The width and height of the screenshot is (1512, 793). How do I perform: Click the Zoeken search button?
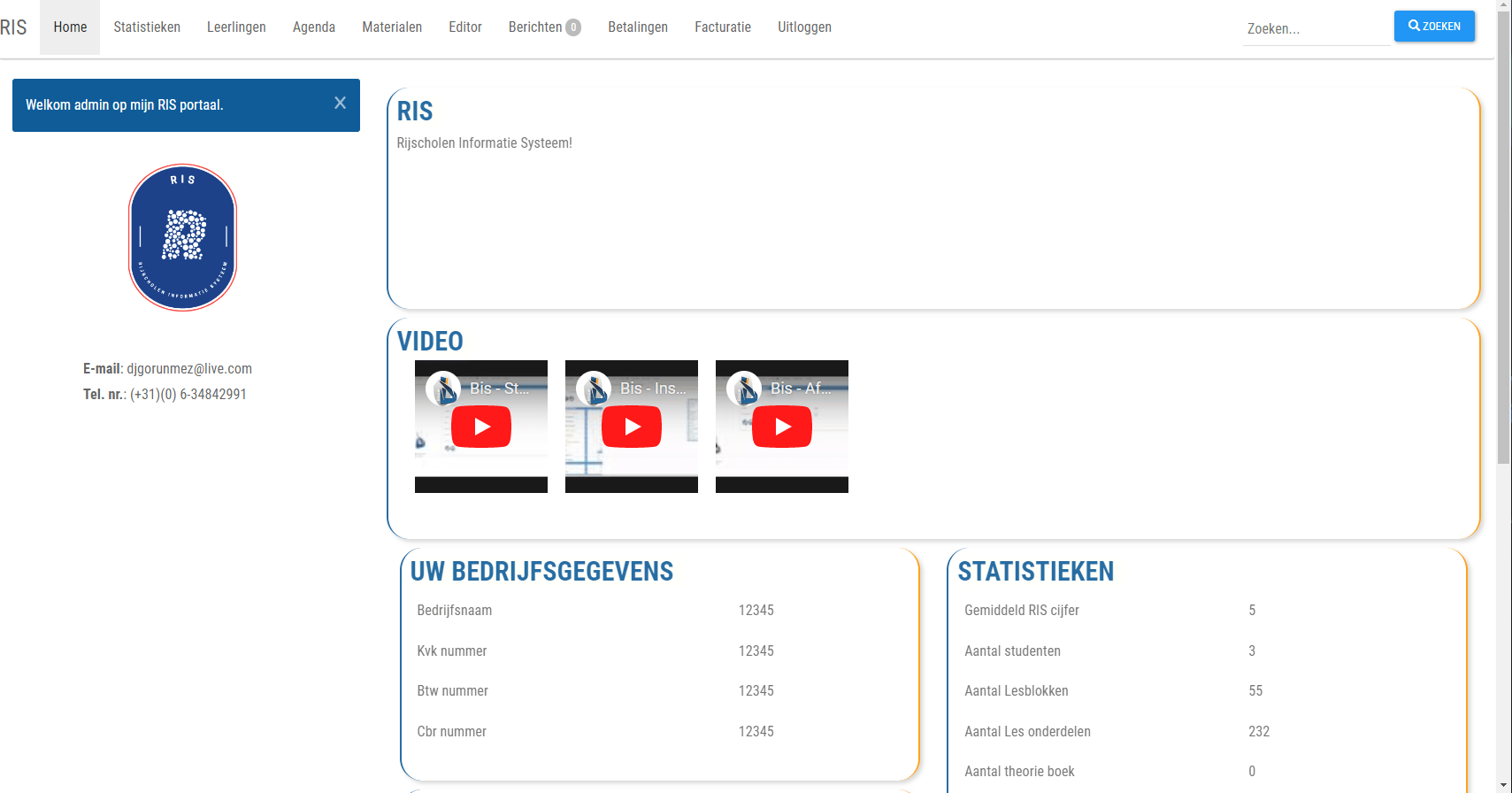tap(1434, 26)
